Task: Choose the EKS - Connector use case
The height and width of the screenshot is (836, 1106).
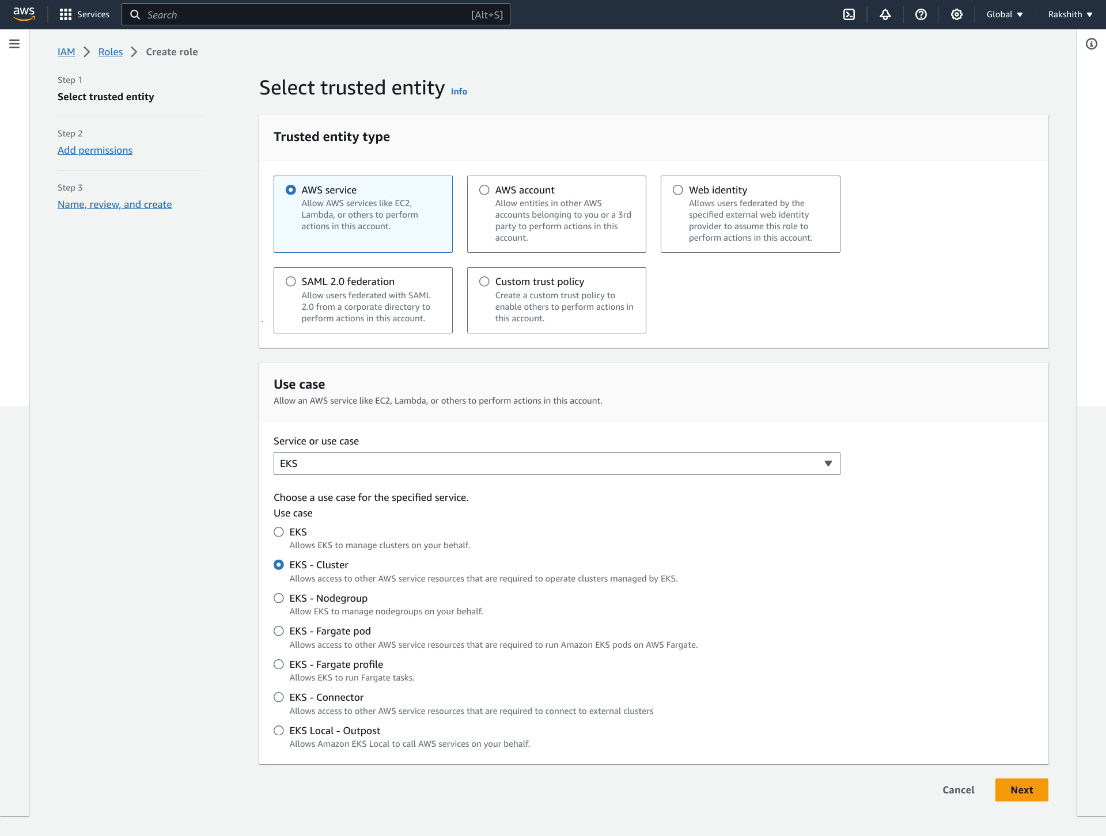Action: click(279, 697)
